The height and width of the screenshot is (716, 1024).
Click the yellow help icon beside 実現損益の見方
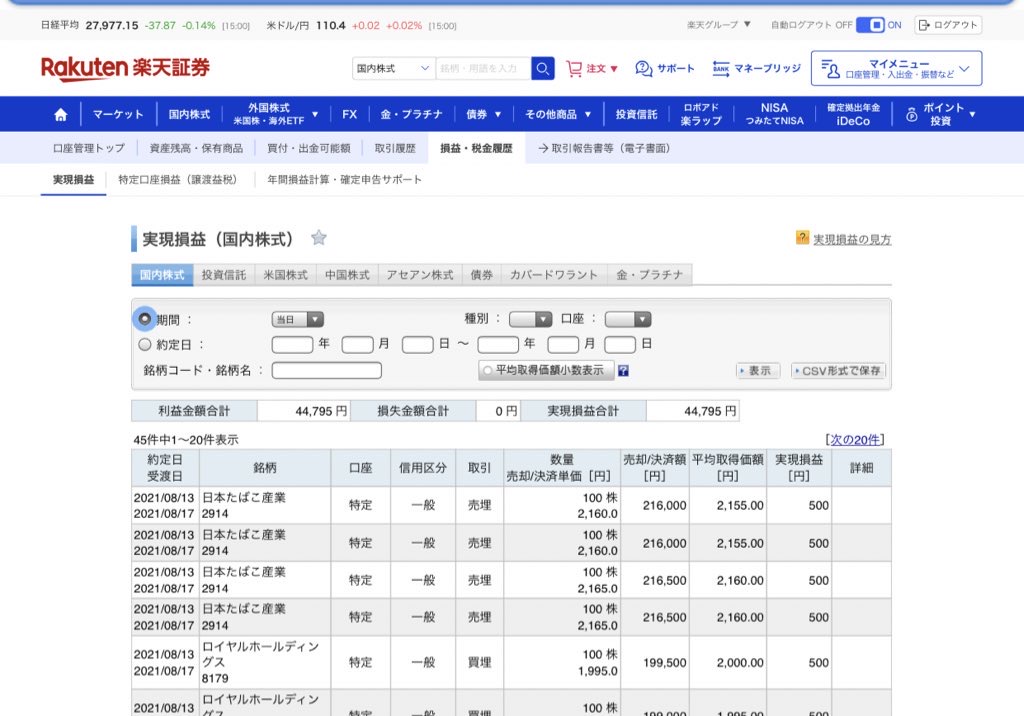pyautogui.click(x=802, y=238)
